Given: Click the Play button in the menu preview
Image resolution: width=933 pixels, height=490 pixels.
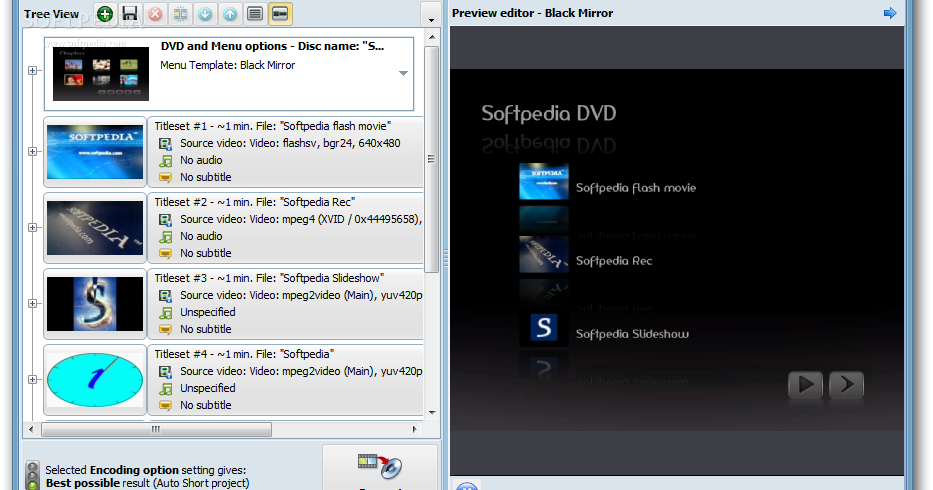Looking at the screenshot, I should 806,385.
